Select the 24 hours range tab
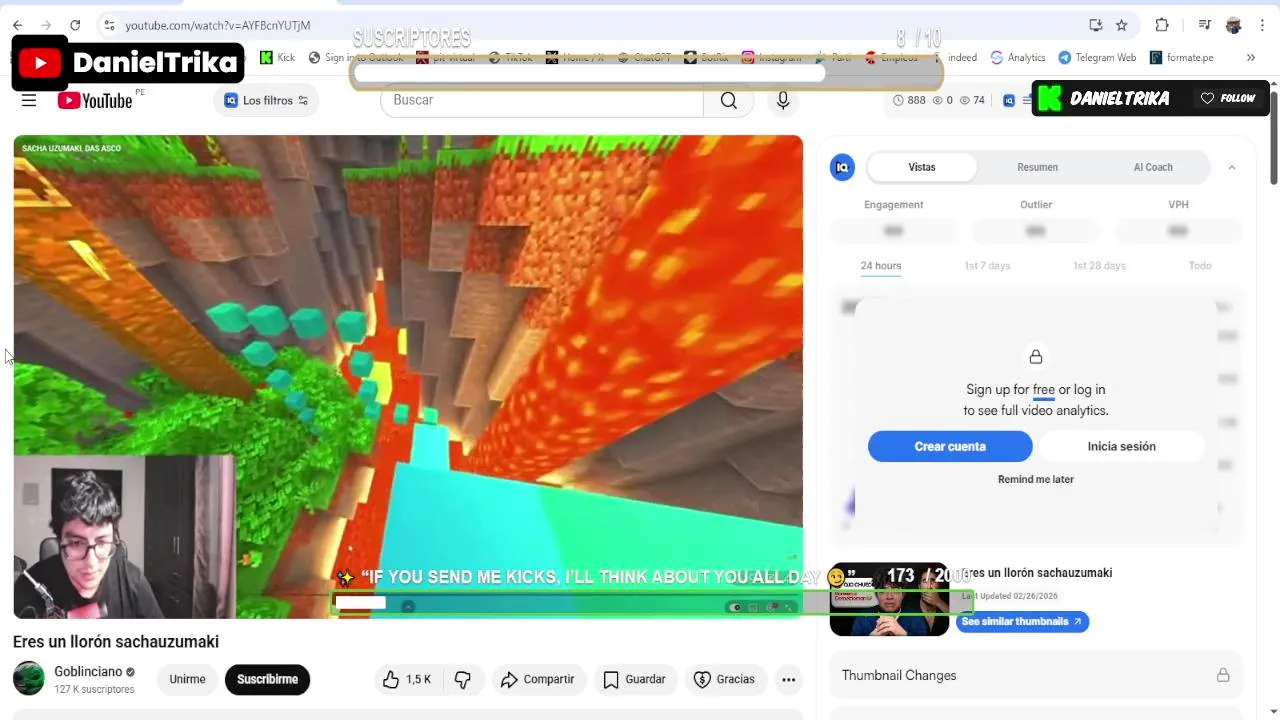 [x=881, y=266]
